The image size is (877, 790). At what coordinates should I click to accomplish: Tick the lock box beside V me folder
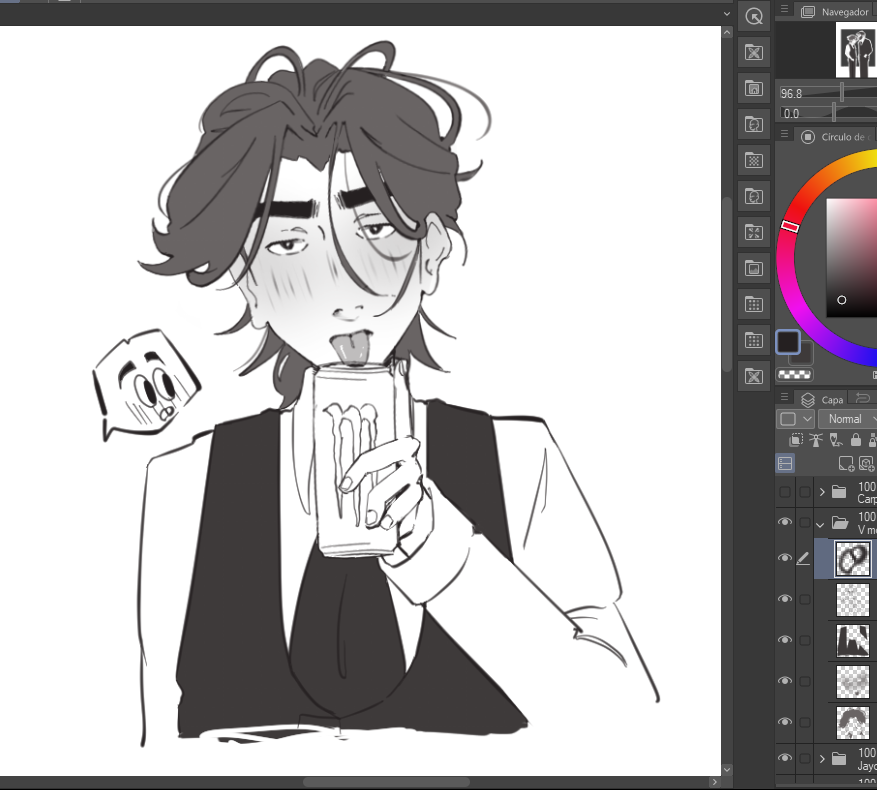pyautogui.click(x=804, y=523)
